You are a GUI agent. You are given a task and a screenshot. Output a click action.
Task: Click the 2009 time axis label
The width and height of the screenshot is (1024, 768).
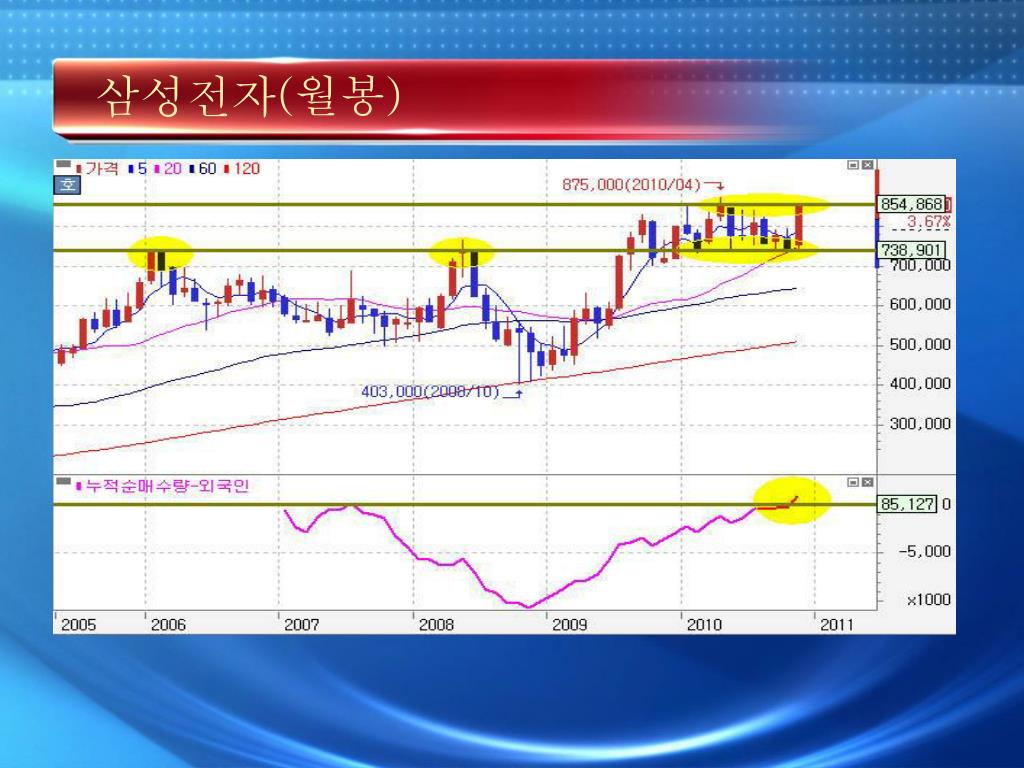point(569,625)
